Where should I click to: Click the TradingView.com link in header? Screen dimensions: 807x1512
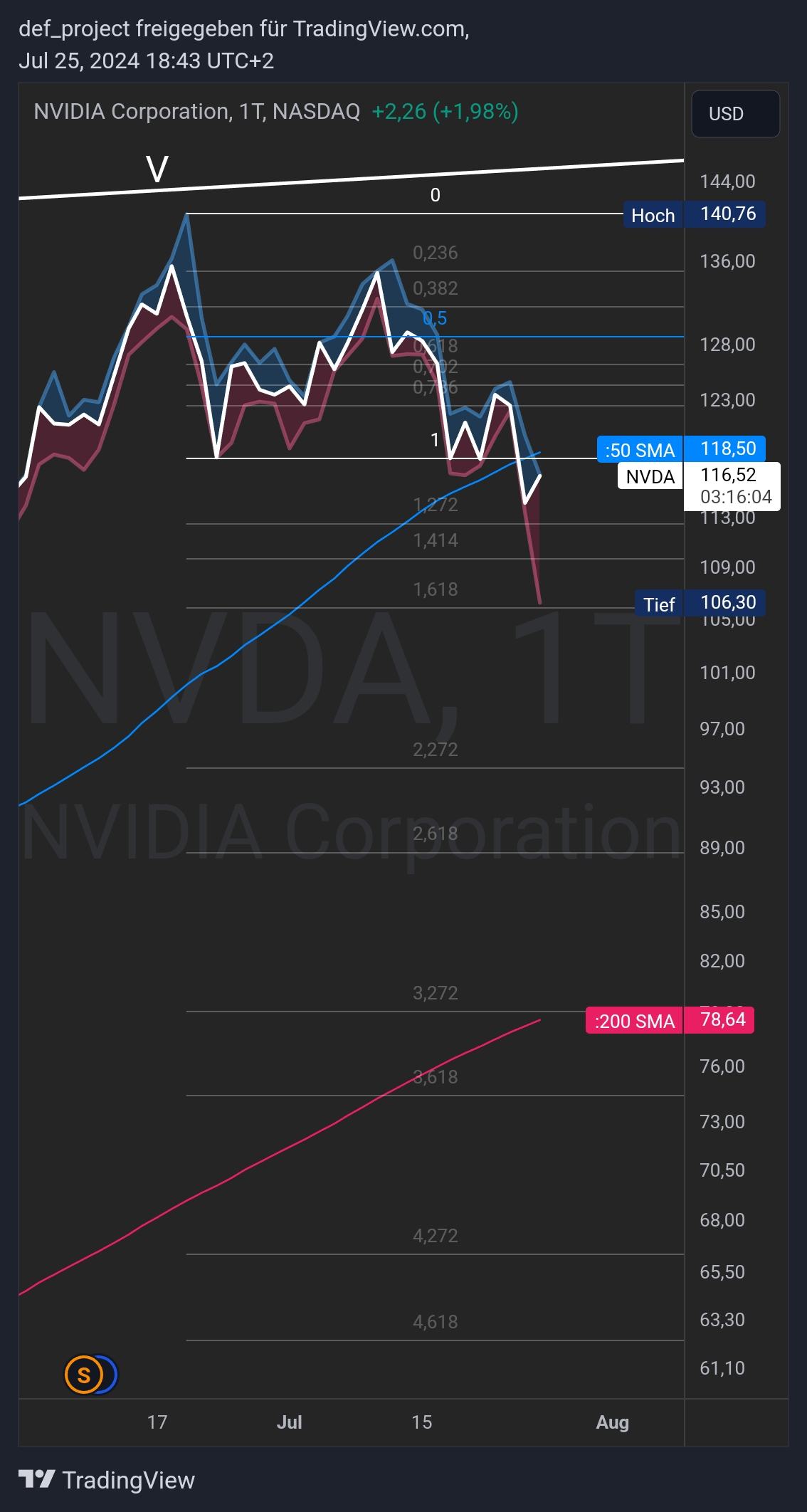pyautogui.click(x=379, y=29)
